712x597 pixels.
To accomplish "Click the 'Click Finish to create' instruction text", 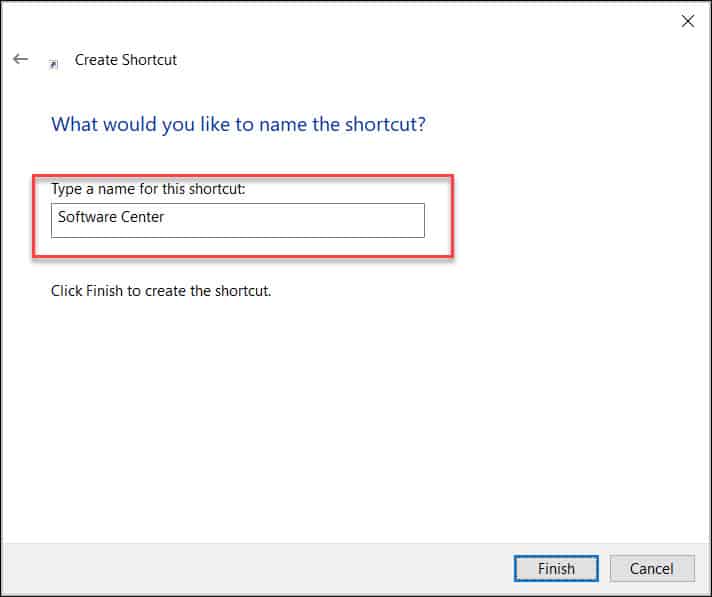I will coord(161,291).
